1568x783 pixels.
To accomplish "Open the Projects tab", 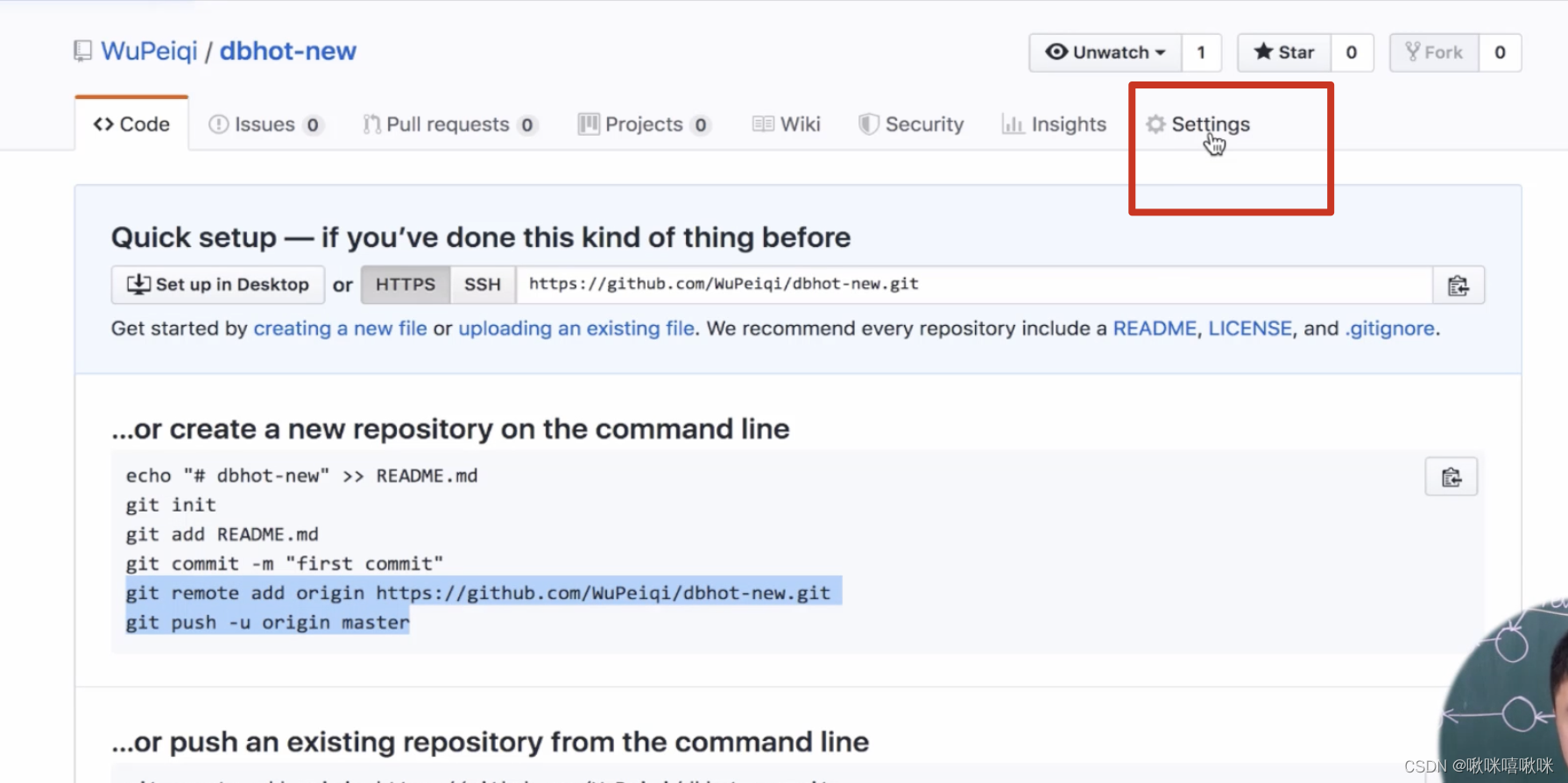I will (x=644, y=124).
